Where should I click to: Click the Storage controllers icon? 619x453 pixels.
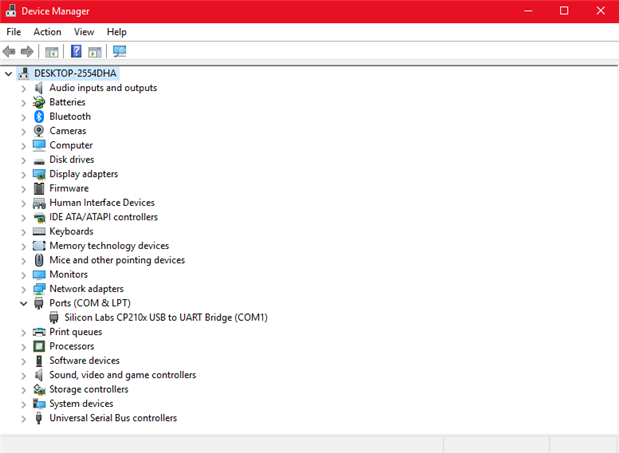coord(39,389)
